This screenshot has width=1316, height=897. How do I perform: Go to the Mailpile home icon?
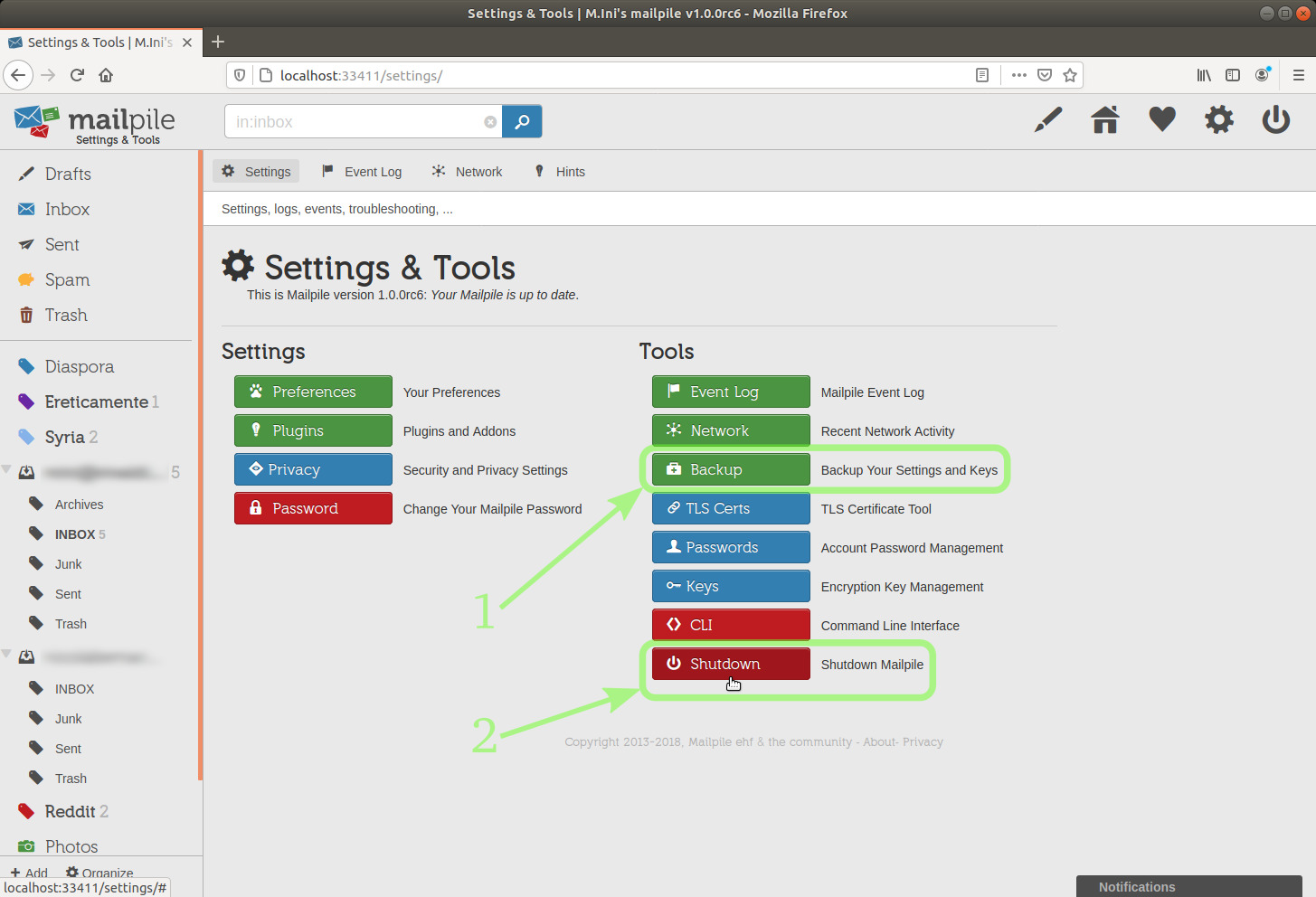click(1105, 119)
